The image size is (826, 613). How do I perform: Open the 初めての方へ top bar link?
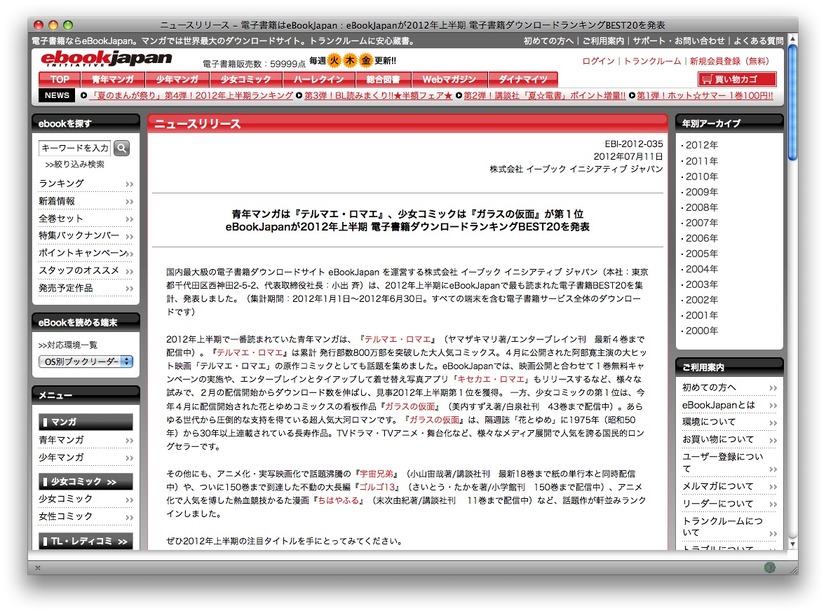[548, 41]
